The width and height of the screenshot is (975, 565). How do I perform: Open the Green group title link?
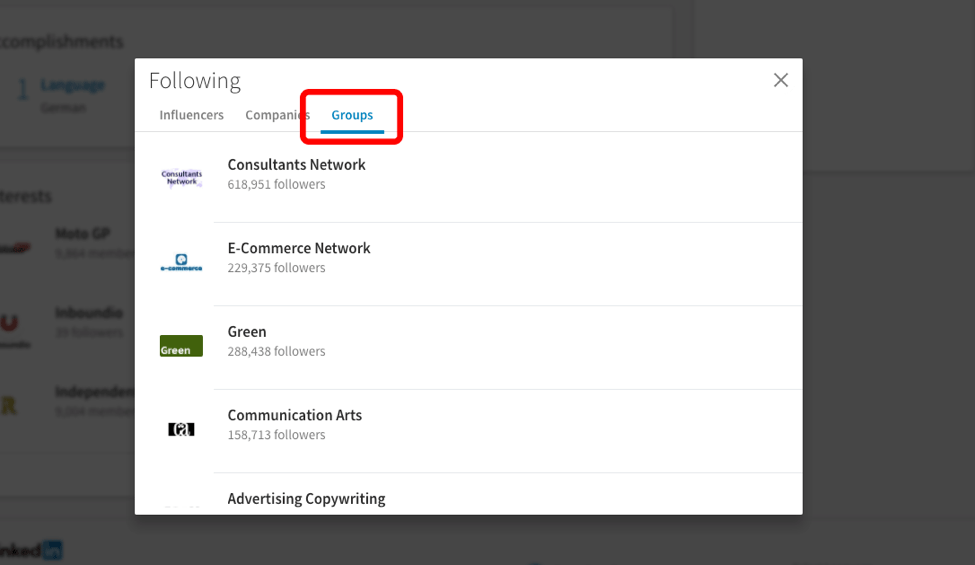(x=247, y=332)
